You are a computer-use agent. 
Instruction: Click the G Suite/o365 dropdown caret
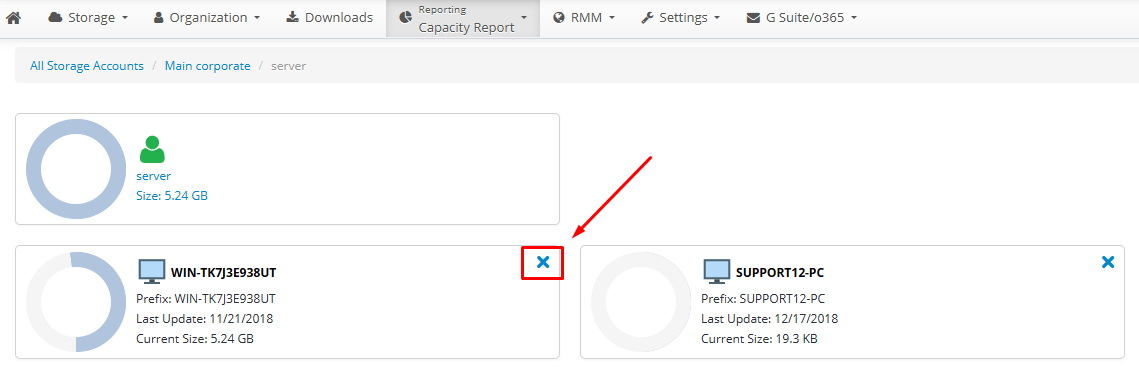click(x=854, y=18)
